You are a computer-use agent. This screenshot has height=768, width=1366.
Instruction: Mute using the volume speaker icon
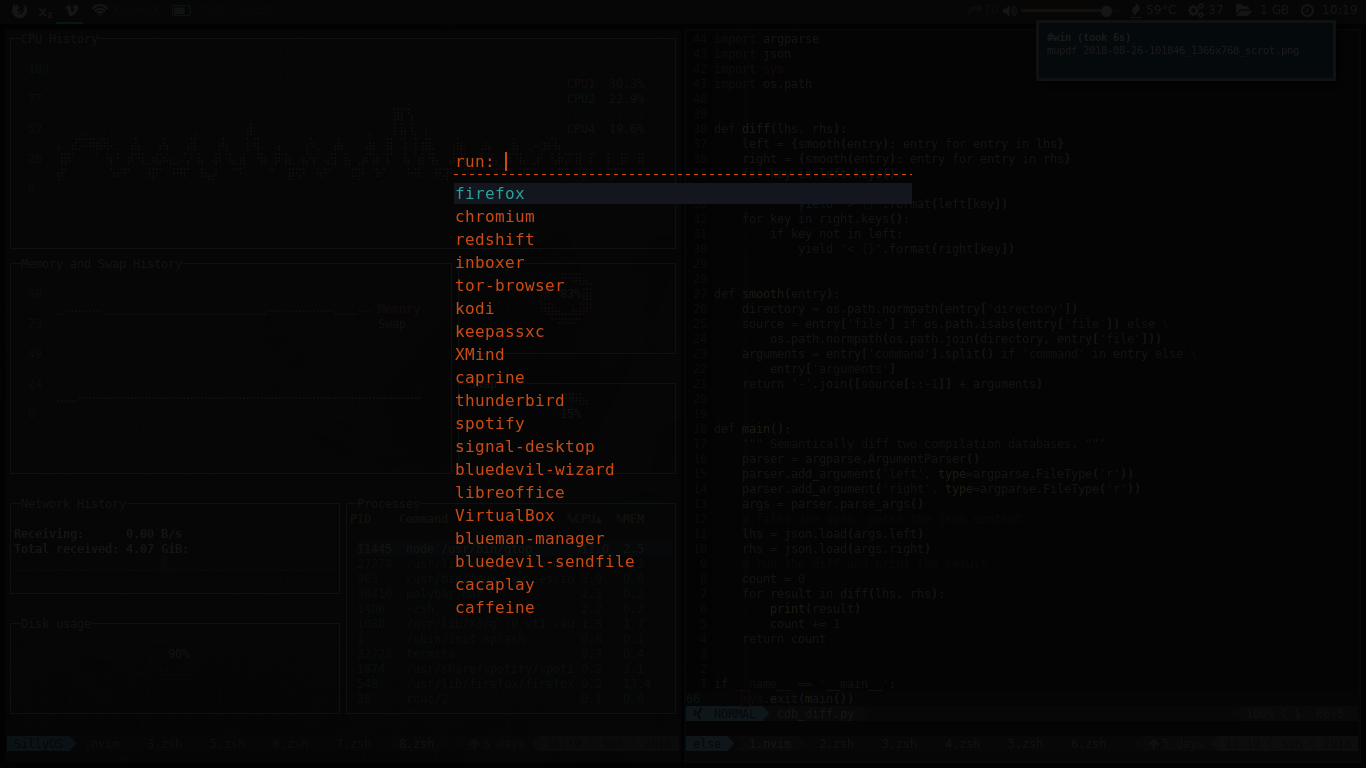tap(1010, 11)
